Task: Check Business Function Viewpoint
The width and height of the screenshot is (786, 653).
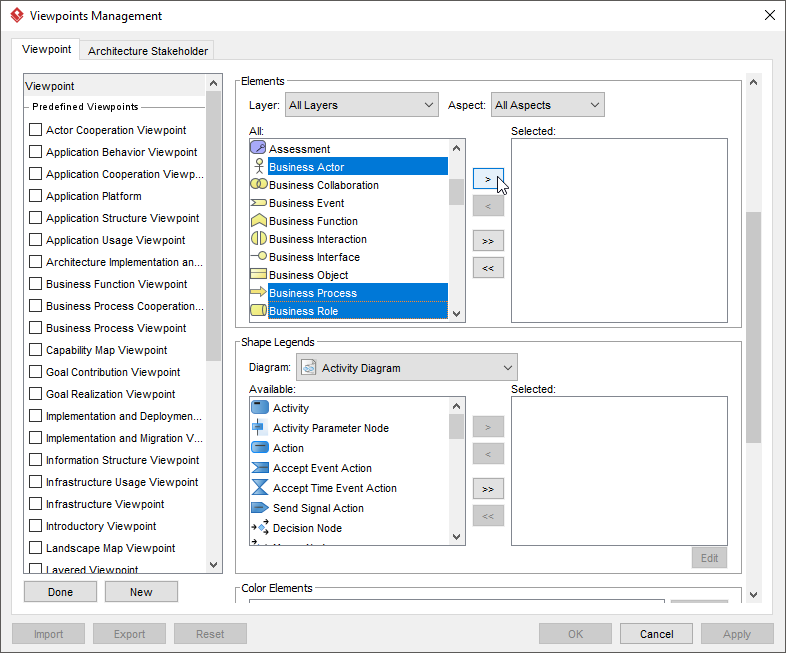Action: click(35, 284)
